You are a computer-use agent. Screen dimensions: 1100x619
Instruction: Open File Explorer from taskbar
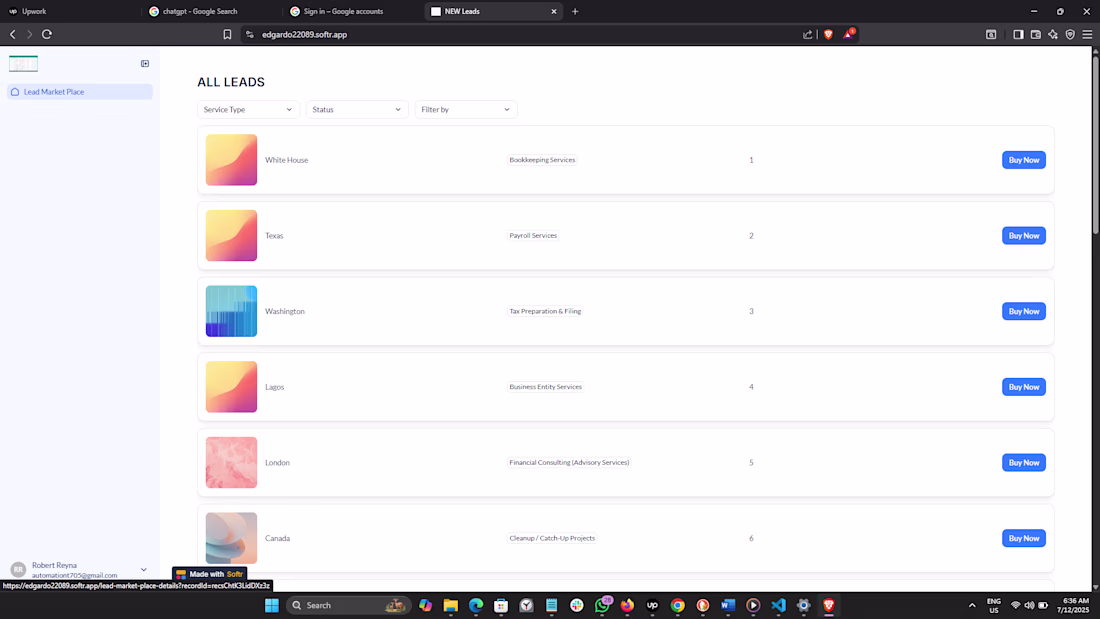point(450,605)
